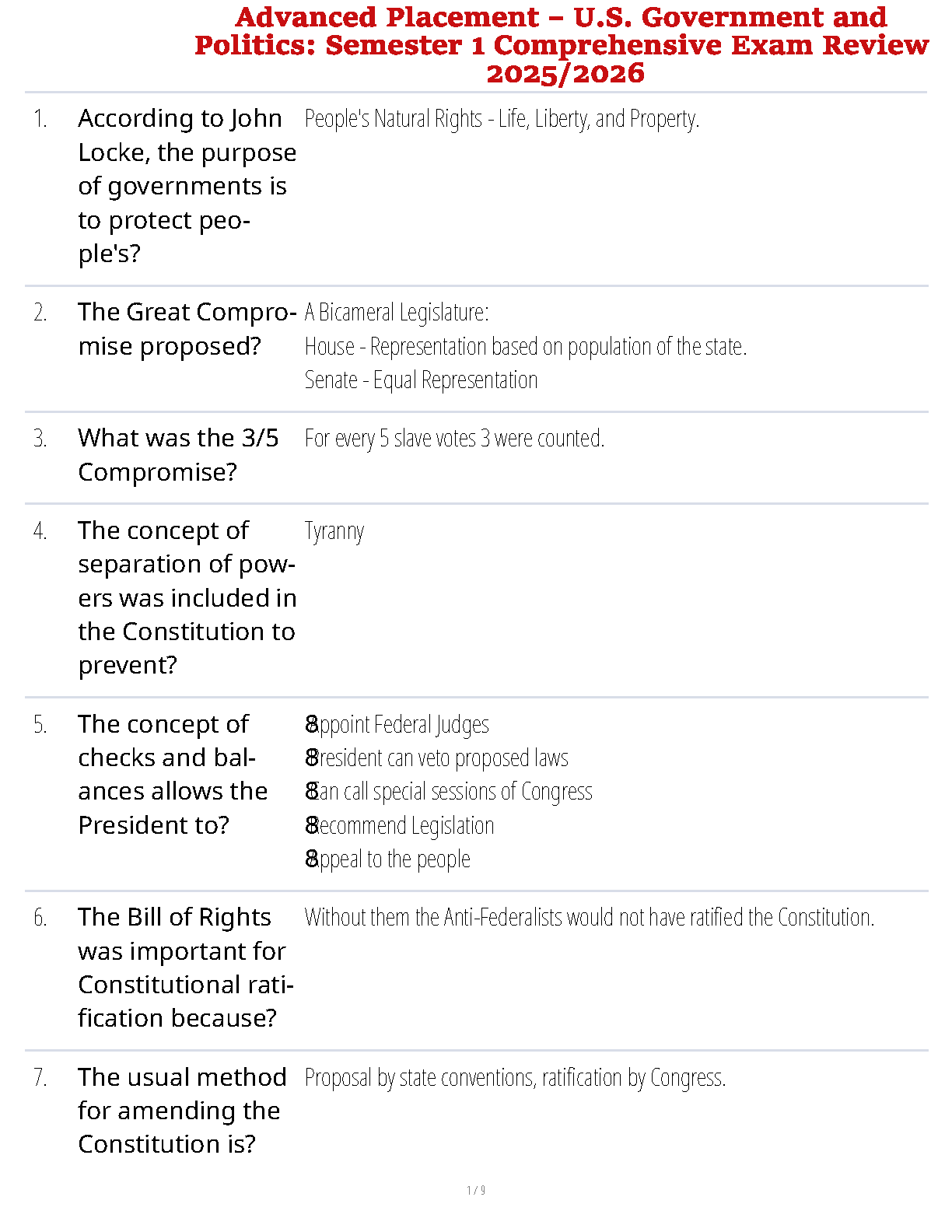
Task: Click the Bill of Rights question
Action: [185, 968]
